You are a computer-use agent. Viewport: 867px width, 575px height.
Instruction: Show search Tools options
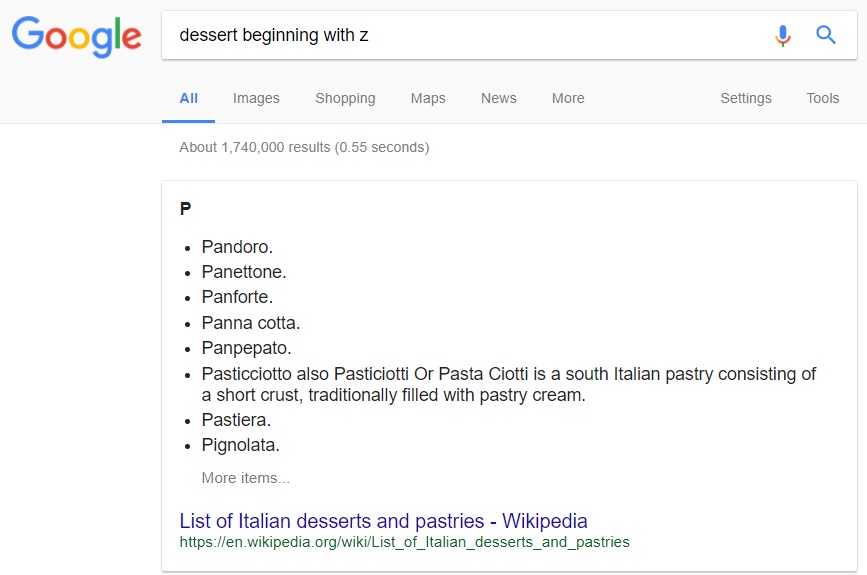pos(822,98)
